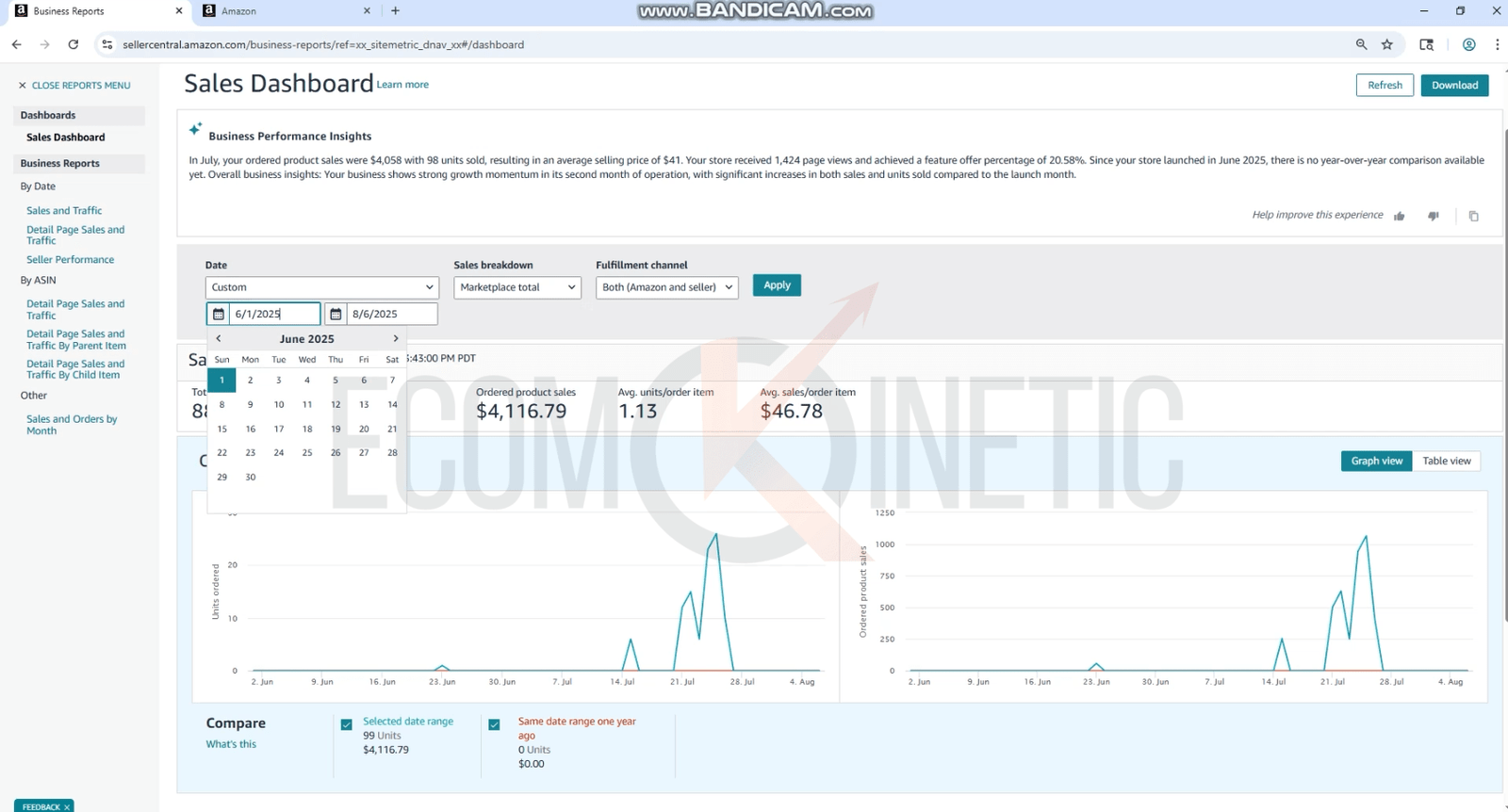Uncheck Same date range one year ago
The width and height of the screenshot is (1508, 812).
pyautogui.click(x=494, y=724)
